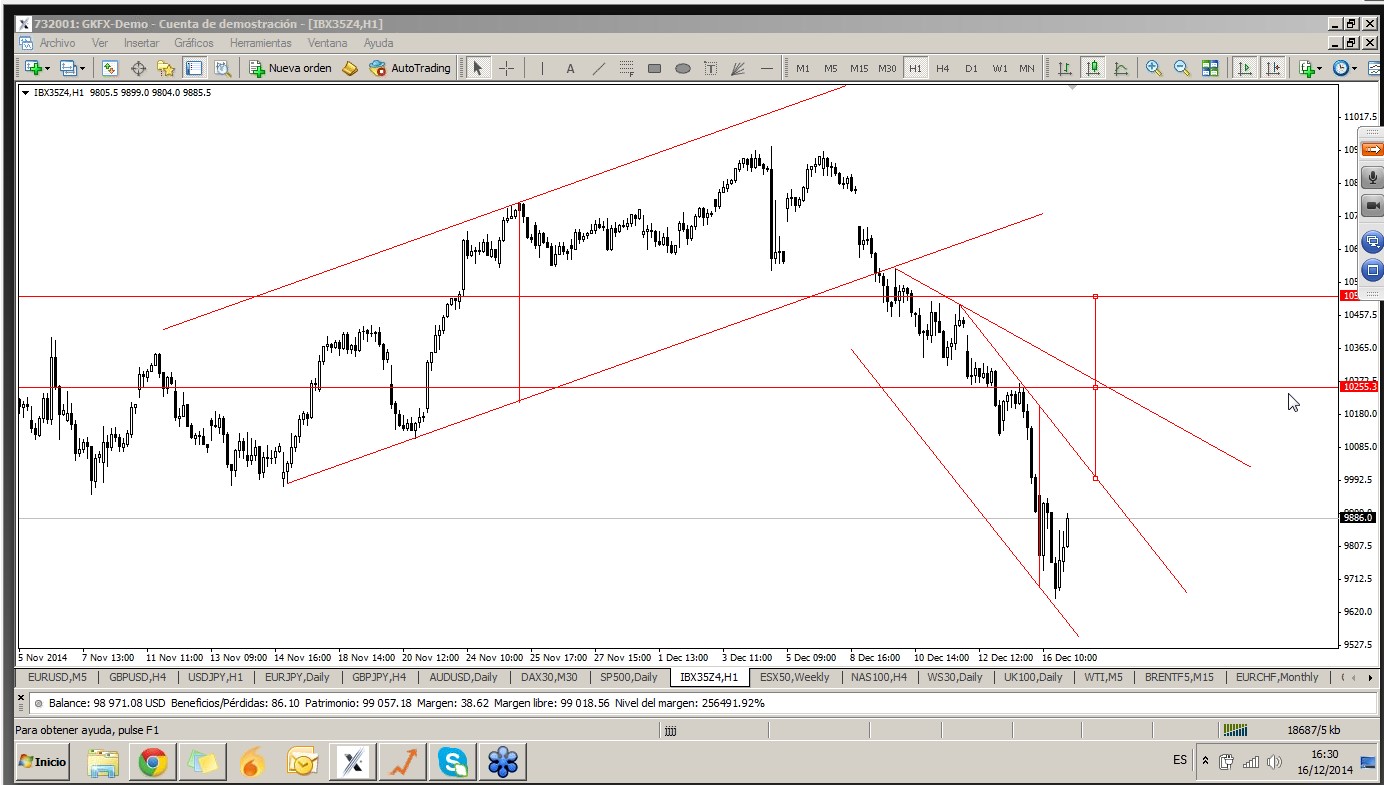This screenshot has height=785, width=1384.
Task: Switch to D1 daily timeframe
Action: [x=971, y=68]
